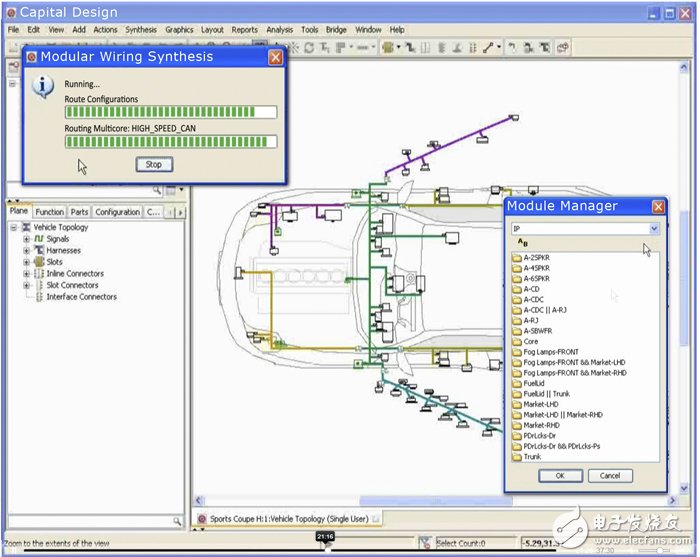This screenshot has width=700, height=557.
Task: Switch to the Configuration tab
Action: click(117, 212)
